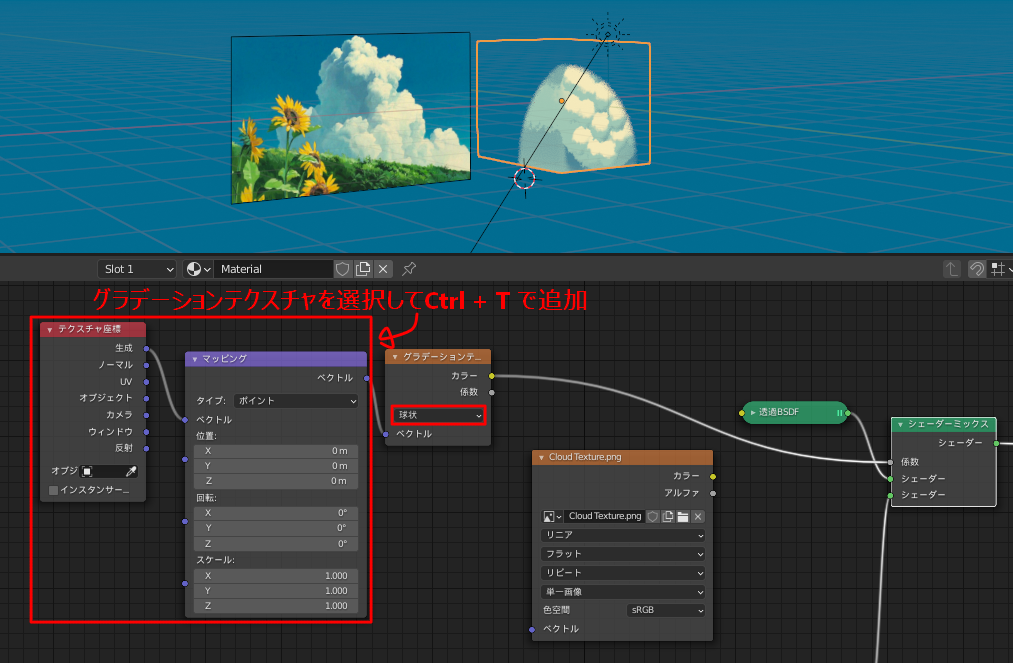Enable インスタンサー checkbox

point(54,490)
